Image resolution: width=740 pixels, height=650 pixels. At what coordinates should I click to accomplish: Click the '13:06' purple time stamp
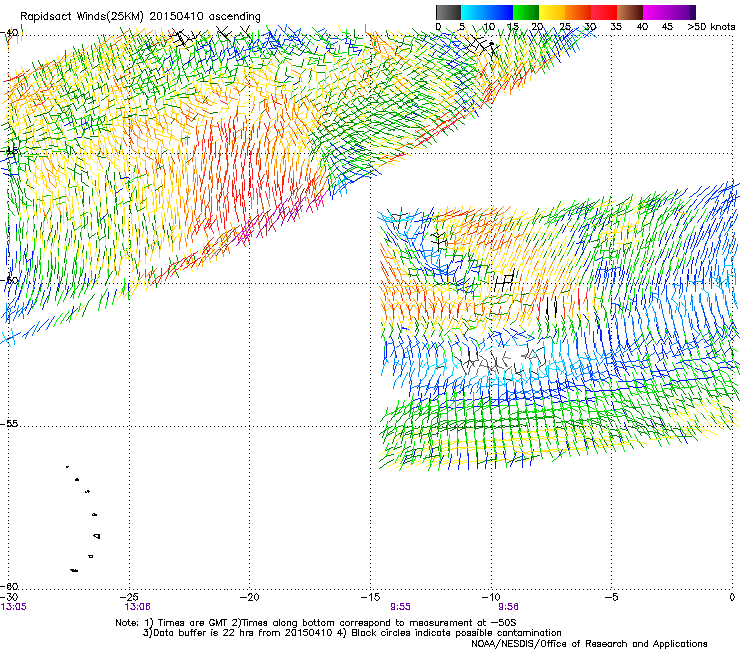pyautogui.click(x=137, y=607)
